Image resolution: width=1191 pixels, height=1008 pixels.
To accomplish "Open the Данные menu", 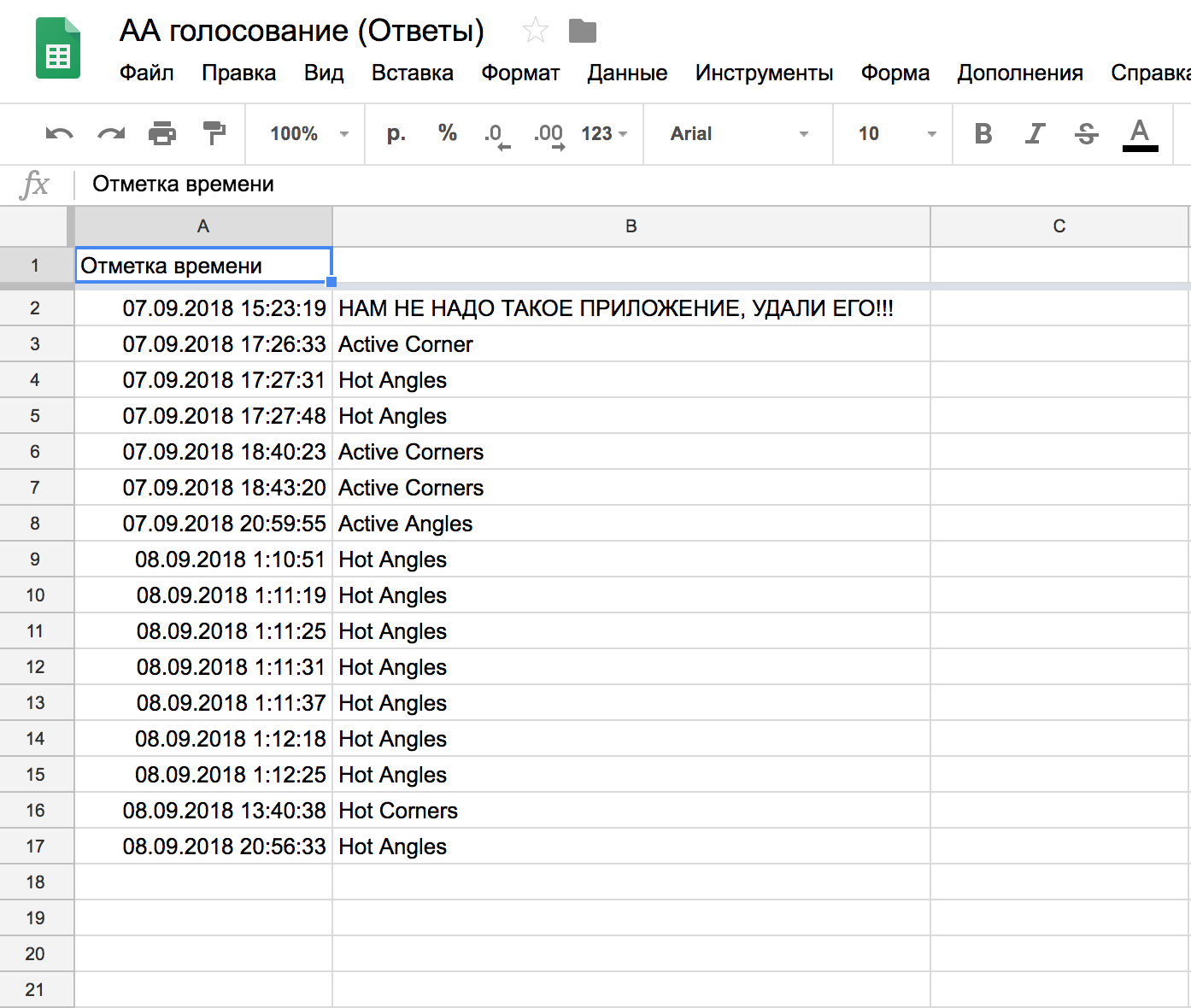I will [x=627, y=73].
